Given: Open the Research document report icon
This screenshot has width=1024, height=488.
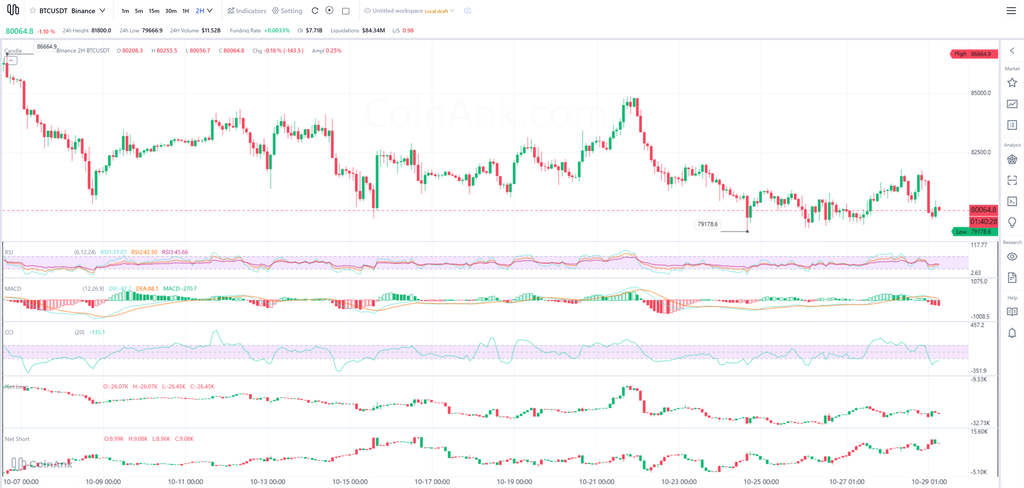Looking at the screenshot, I should (x=1012, y=278).
